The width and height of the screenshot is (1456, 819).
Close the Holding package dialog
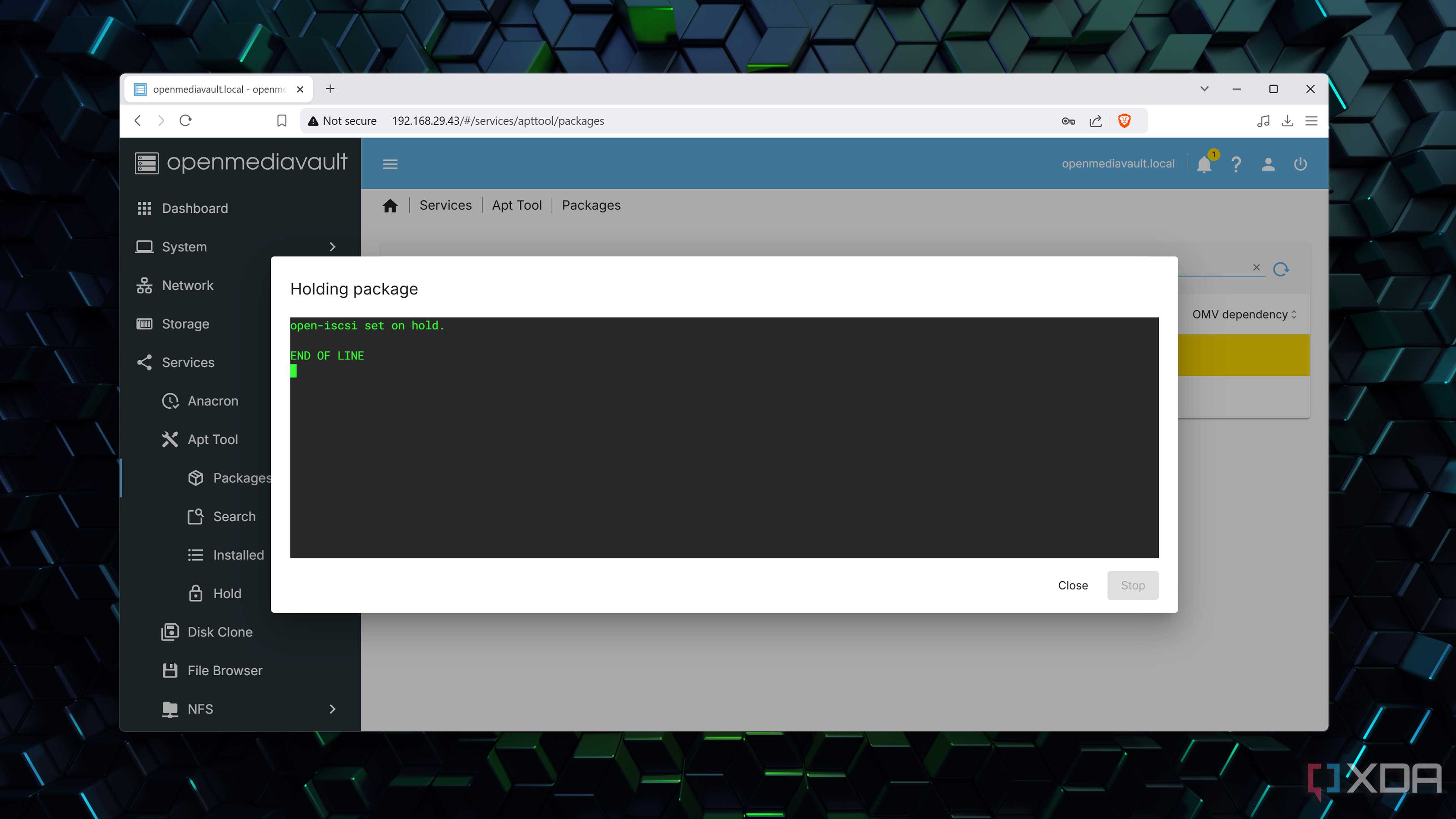[1072, 585]
